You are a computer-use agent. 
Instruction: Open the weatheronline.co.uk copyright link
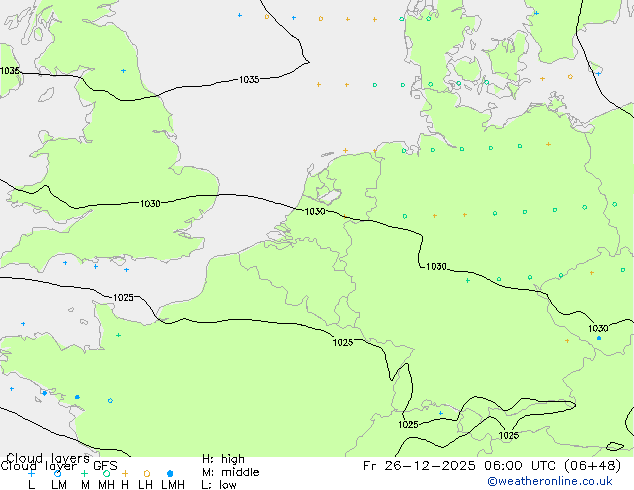coord(550,481)
